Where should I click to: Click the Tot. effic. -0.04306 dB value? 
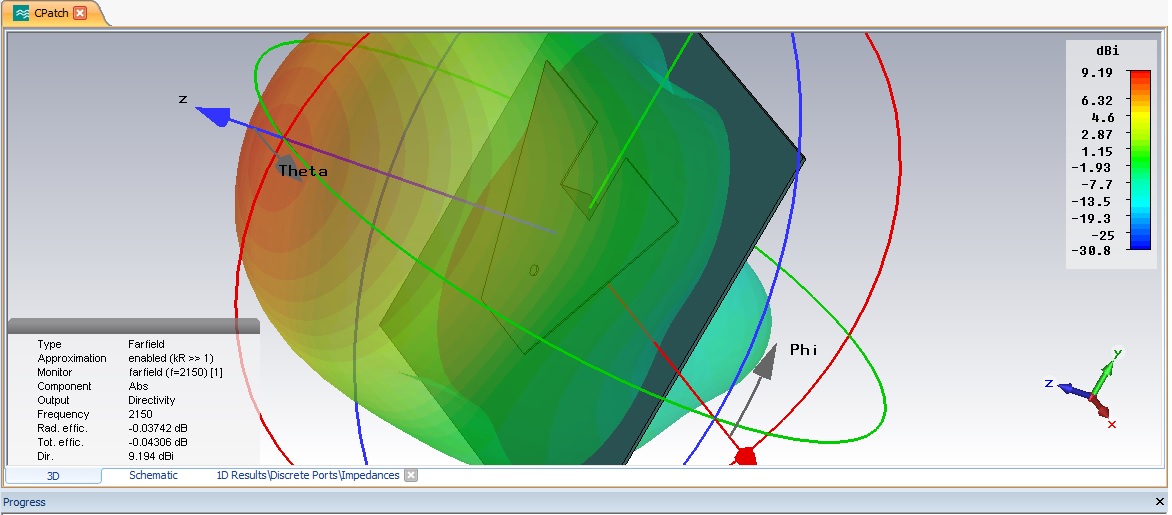click(158, 442)
